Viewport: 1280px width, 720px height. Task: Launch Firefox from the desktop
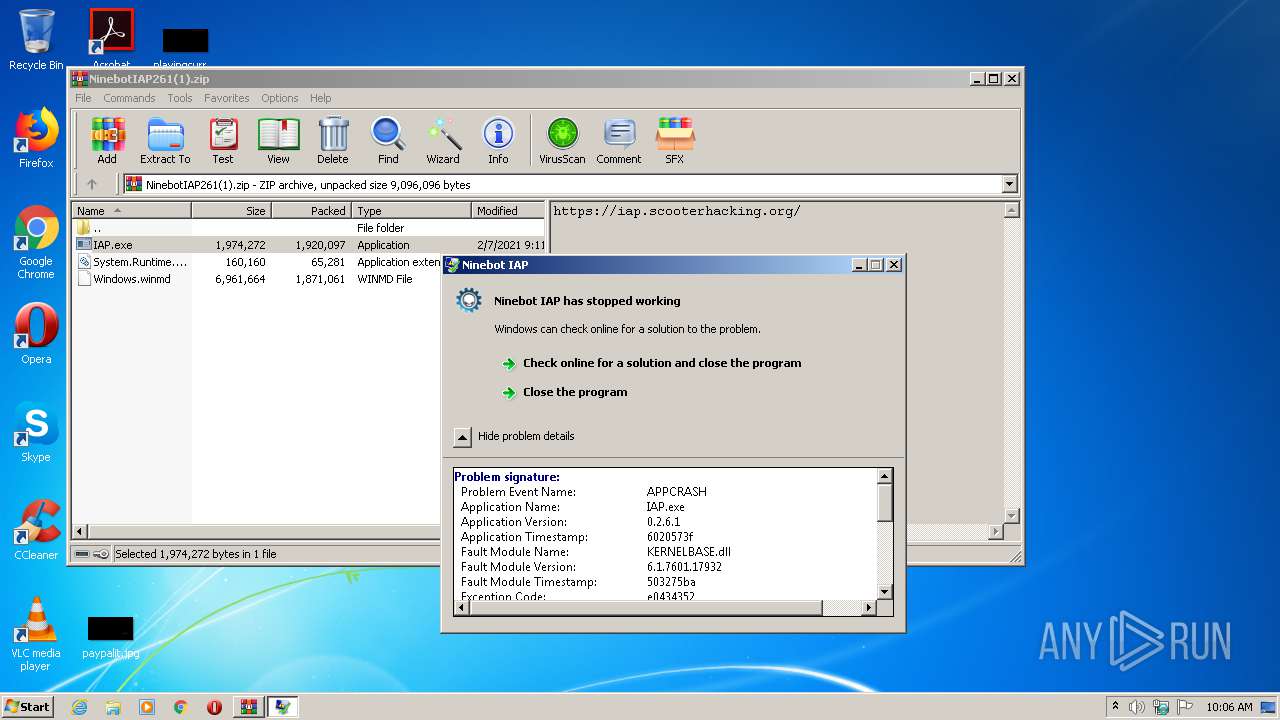pyautogui.click(x=36, y=138)
